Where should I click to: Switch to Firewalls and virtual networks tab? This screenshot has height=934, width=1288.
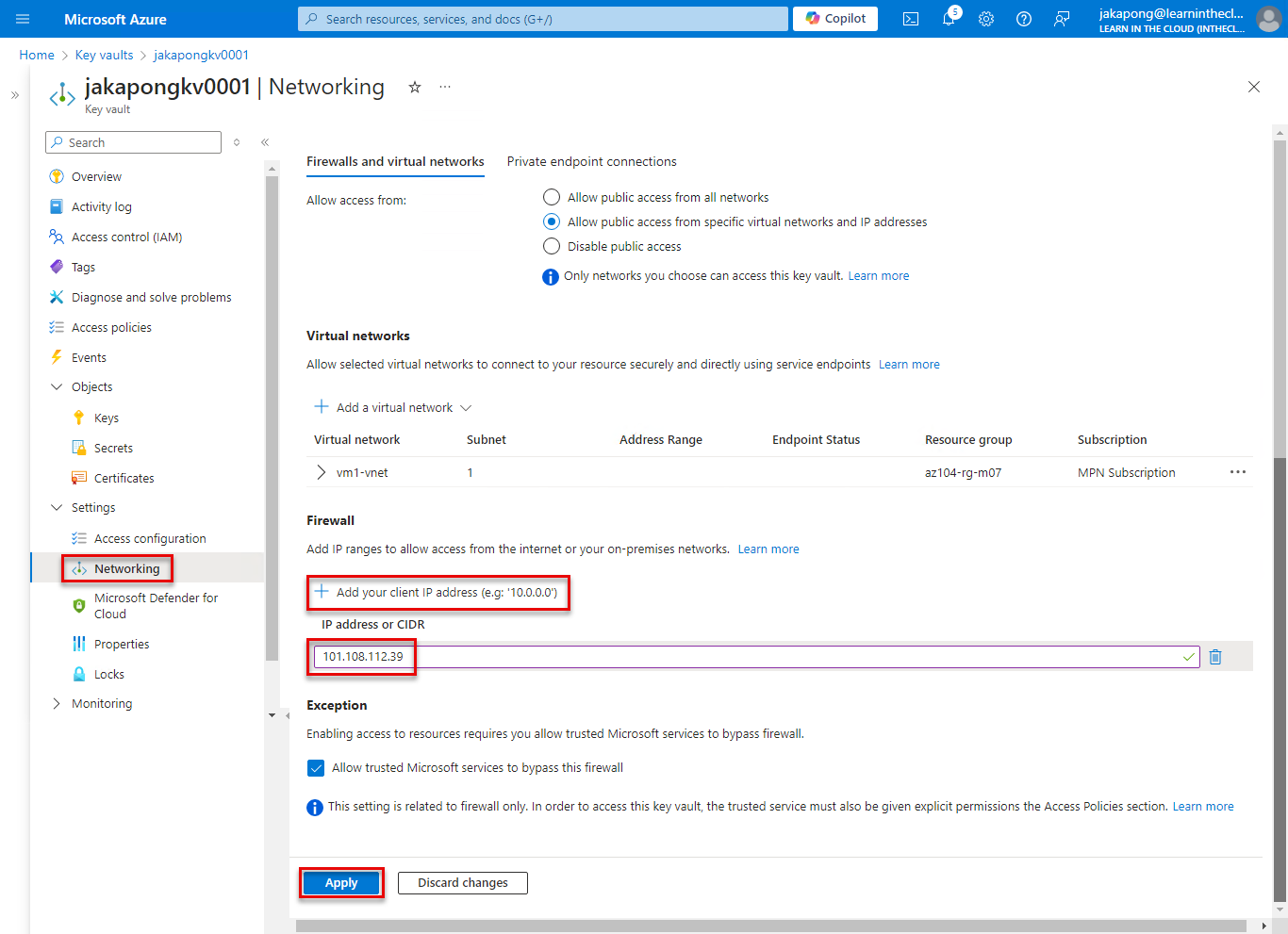coord(395,161)
